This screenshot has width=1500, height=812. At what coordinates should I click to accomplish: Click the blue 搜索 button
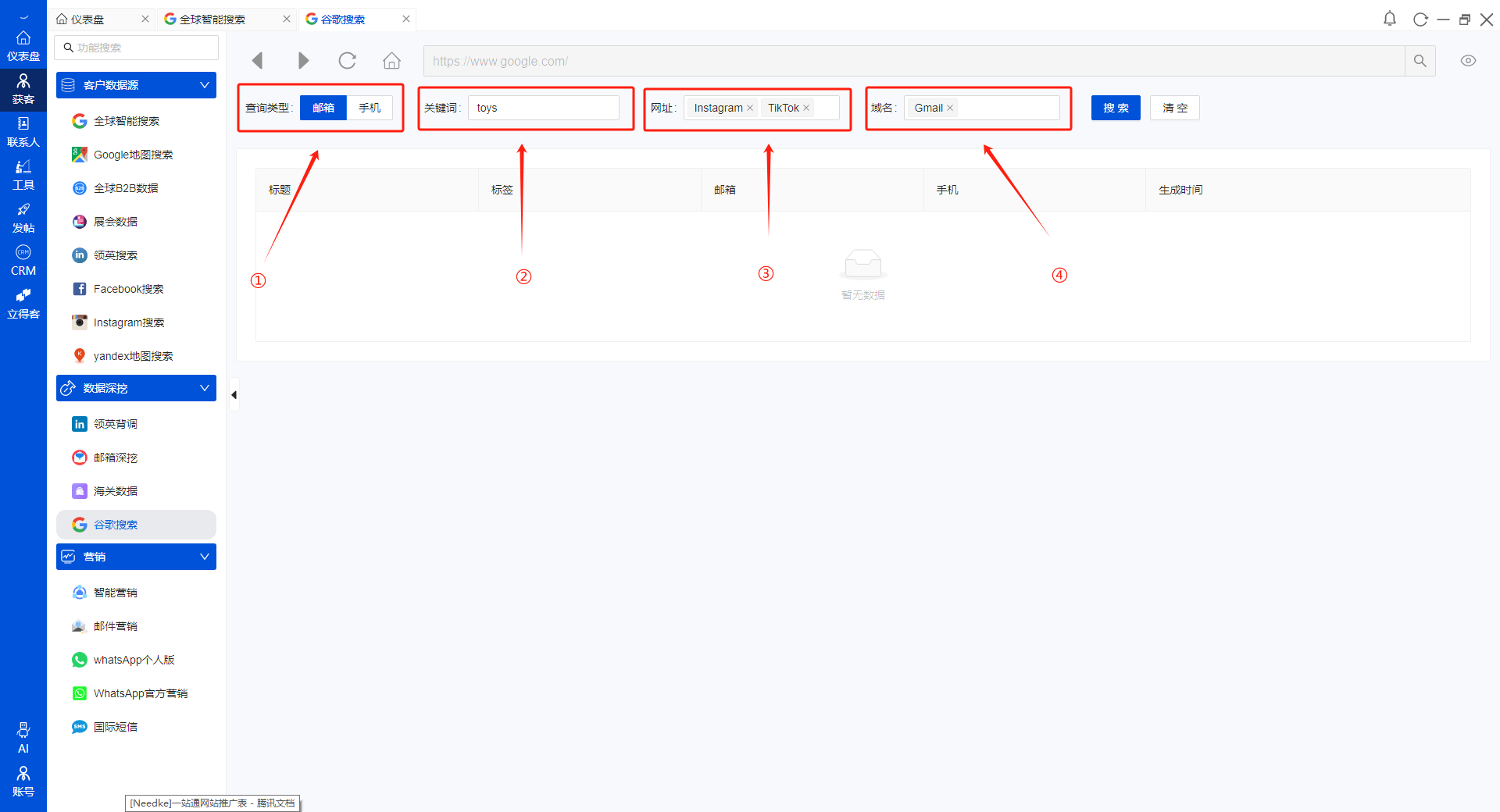coord(1115,108)
